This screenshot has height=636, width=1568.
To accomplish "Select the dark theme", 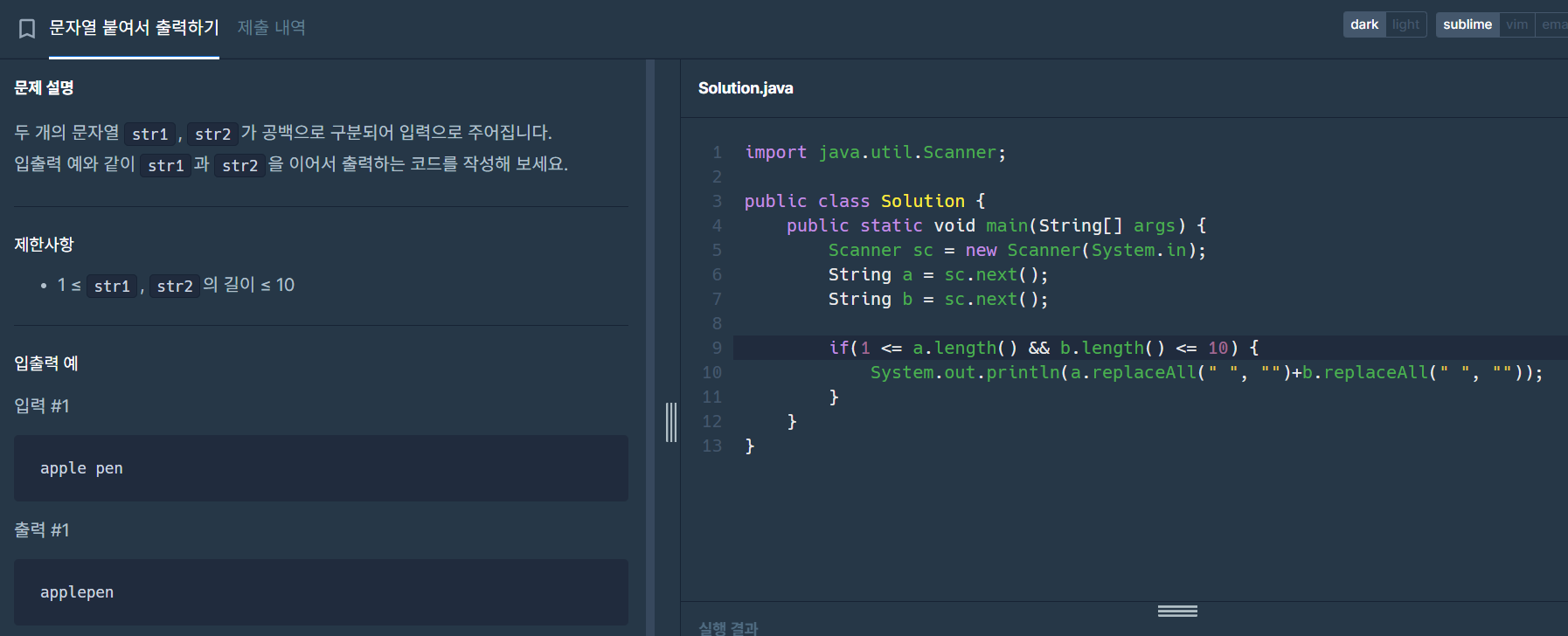I will click(x=1364, y=24).
